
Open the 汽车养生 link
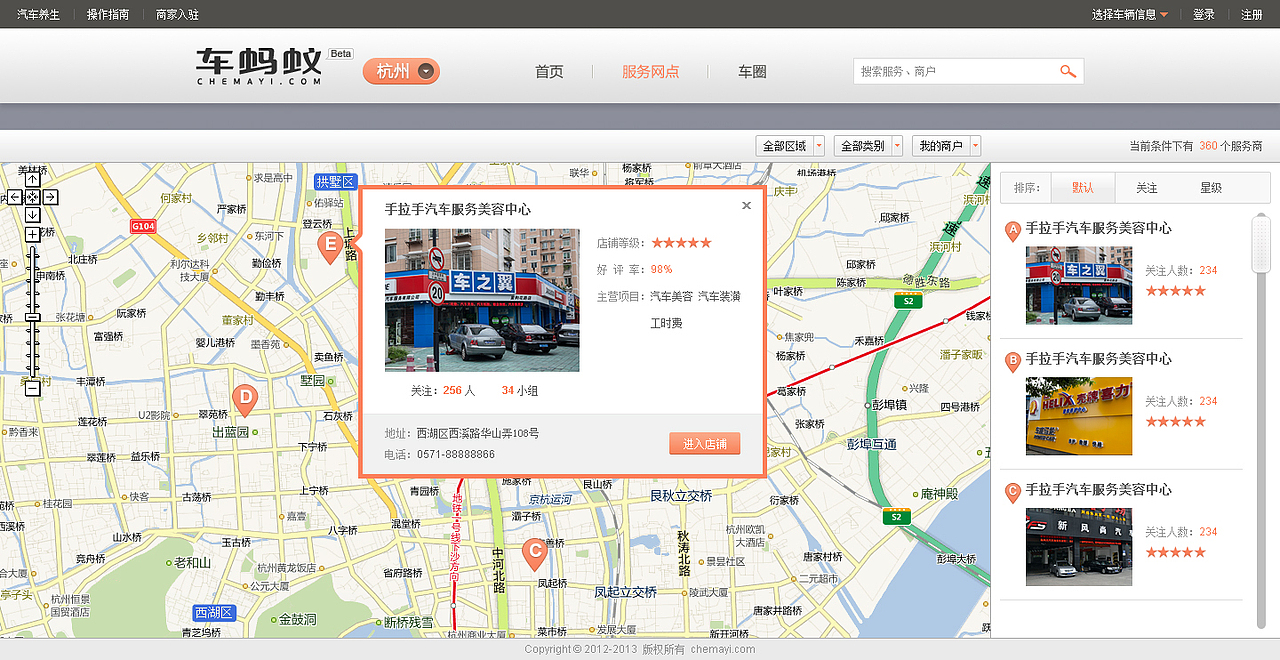coord(39,14)
